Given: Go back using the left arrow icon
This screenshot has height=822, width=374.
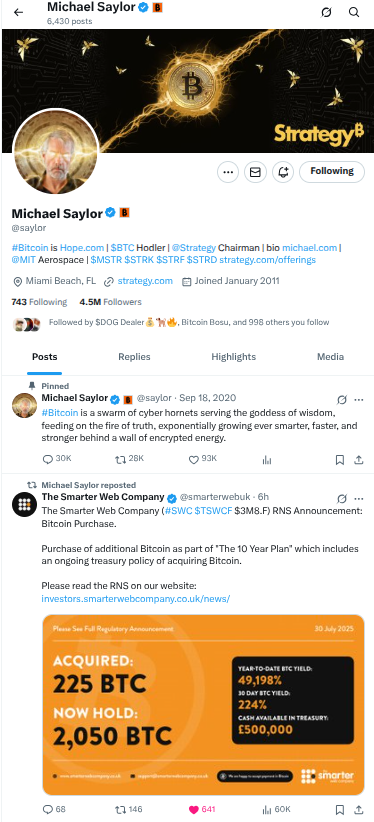Looking at the screenshot, I should (19, 12).
